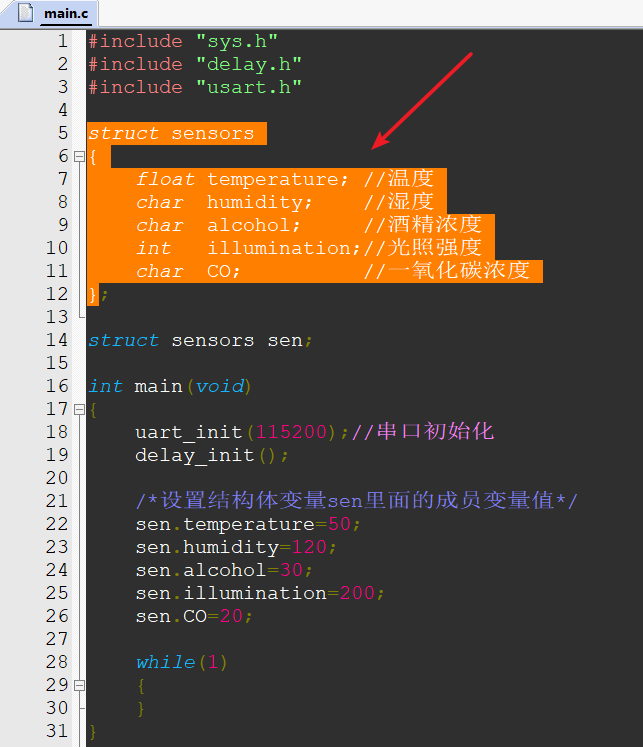Collapse the struct sensors block fold marker
Screen dimensions: 643x747
(80, 156)
